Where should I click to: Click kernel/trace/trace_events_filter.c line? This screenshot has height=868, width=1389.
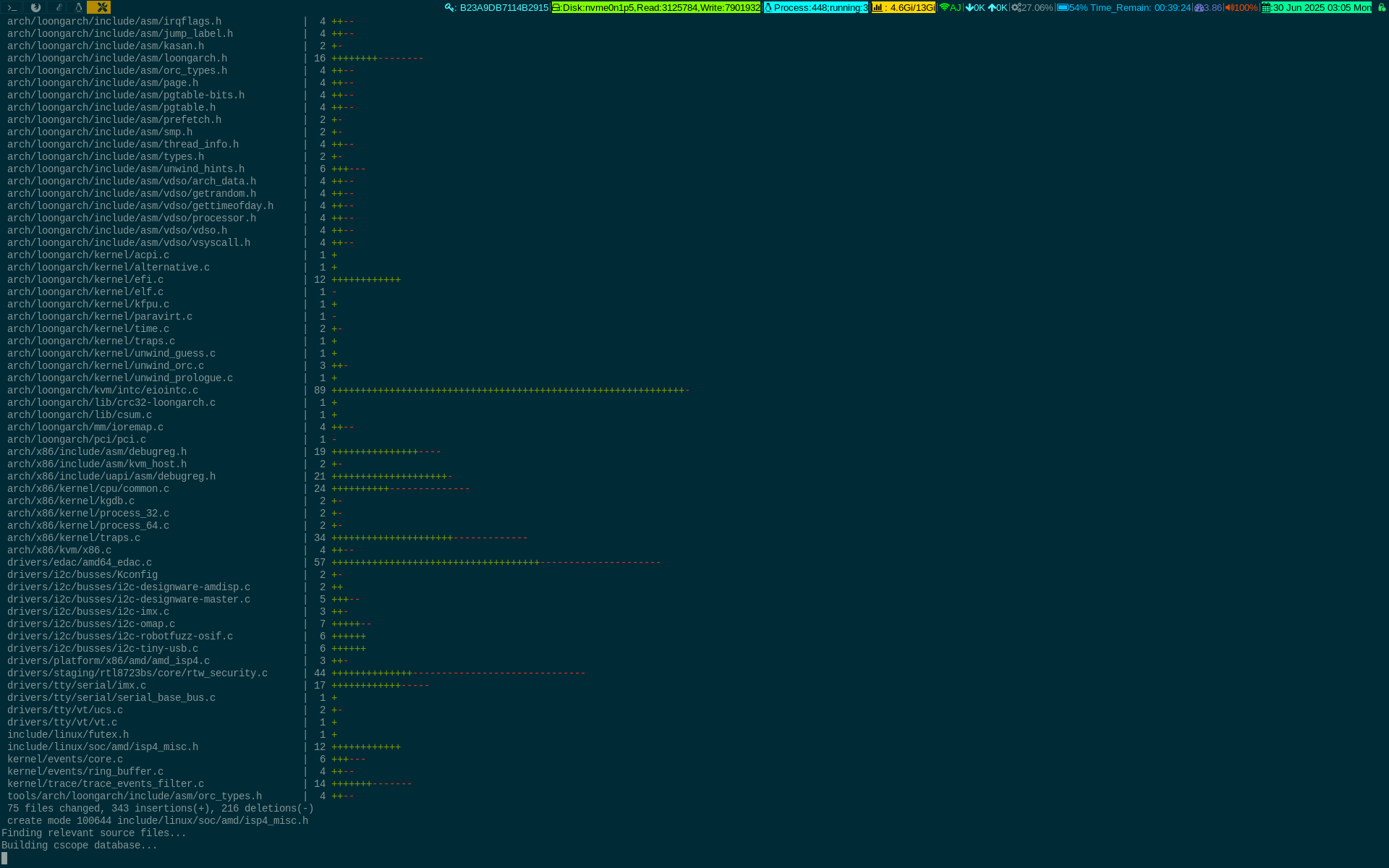[x=210, y=784]
